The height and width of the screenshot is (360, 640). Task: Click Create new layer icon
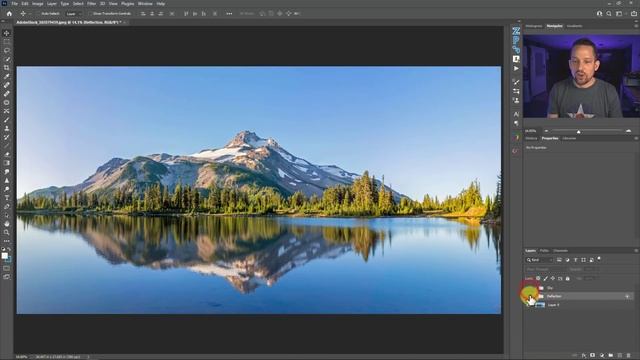(x=620, y=356)
